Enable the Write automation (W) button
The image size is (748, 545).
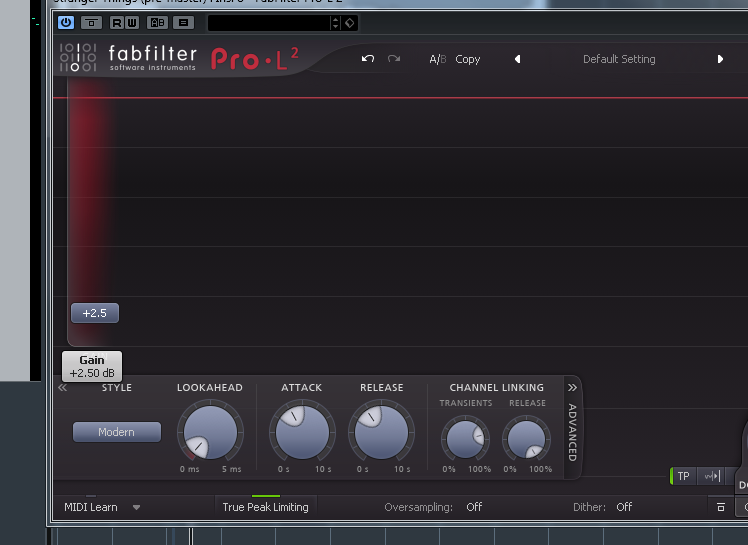pyautogui.click(x=132, y=22)
